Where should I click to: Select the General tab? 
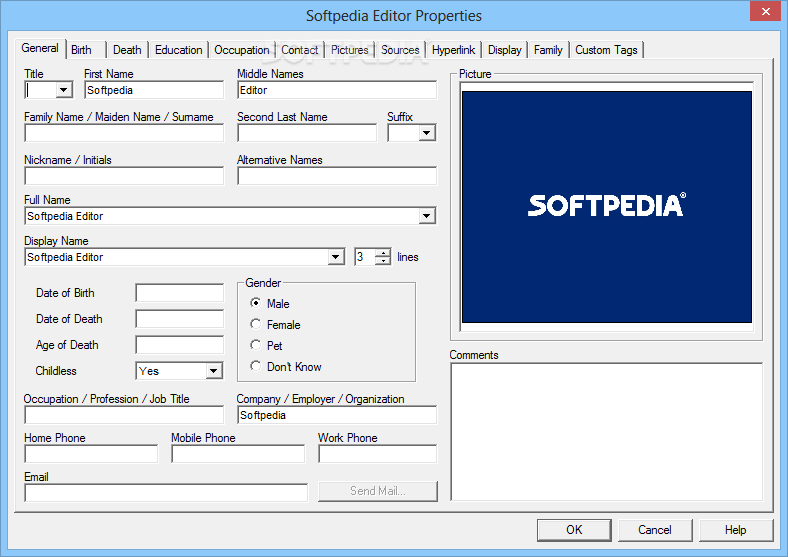coord(40,48)
